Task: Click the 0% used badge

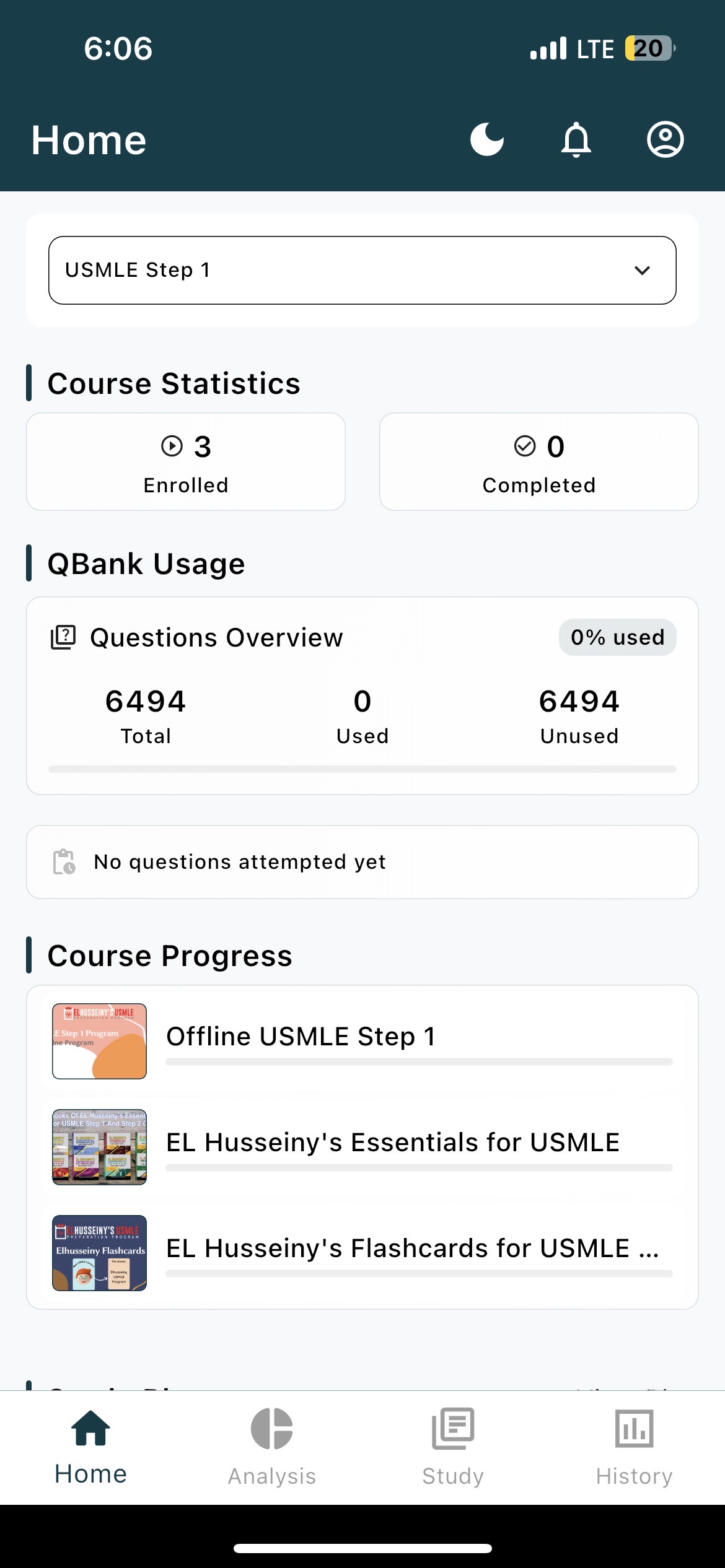Action: (x=617, y=637)
